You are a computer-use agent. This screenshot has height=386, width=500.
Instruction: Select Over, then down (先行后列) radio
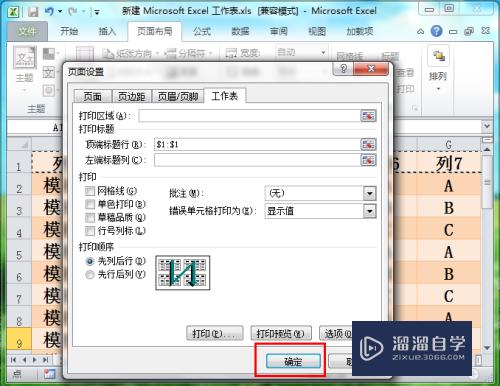pos(90,275)
